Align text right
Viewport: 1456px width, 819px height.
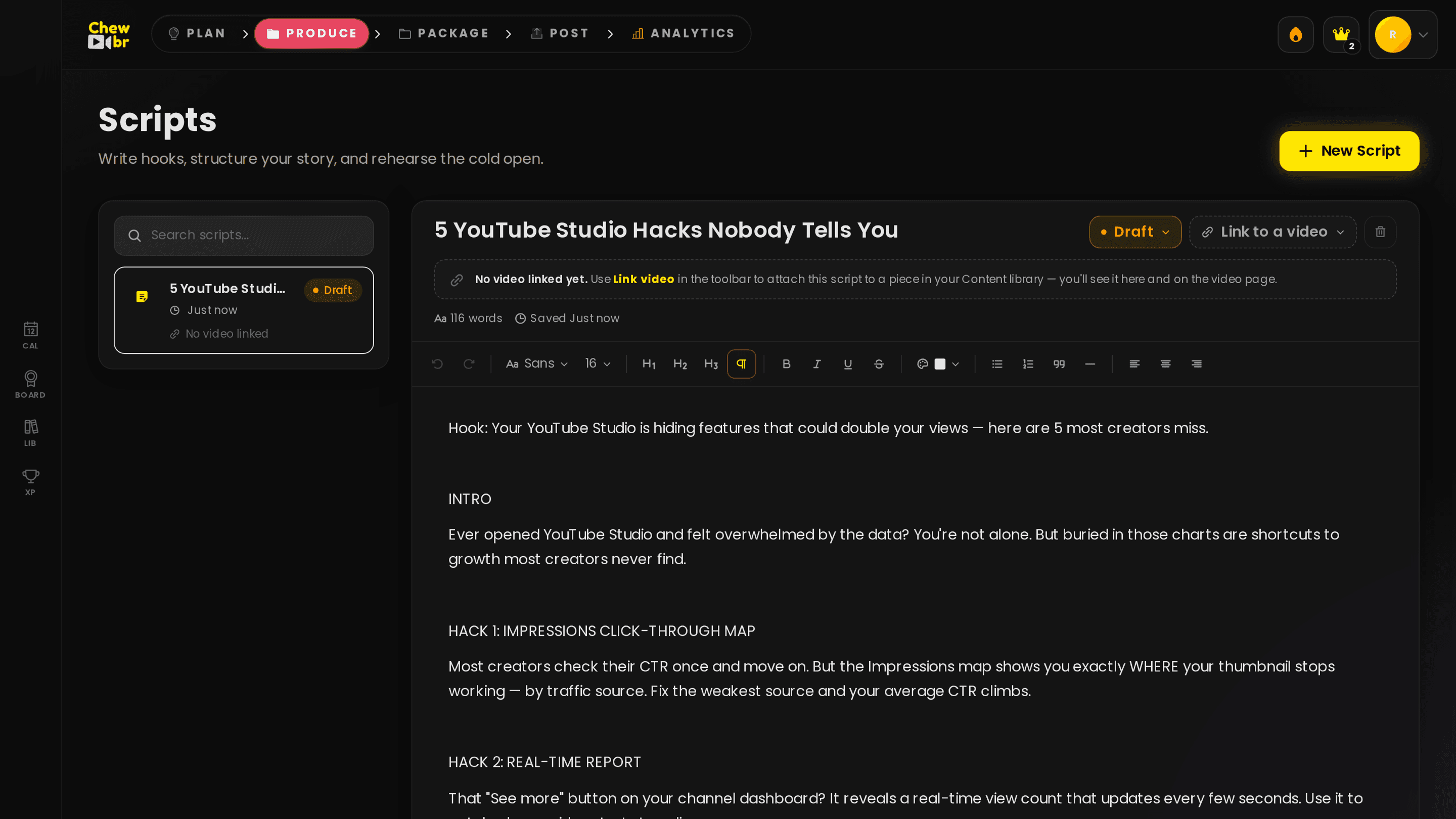tap(1197, 364)
